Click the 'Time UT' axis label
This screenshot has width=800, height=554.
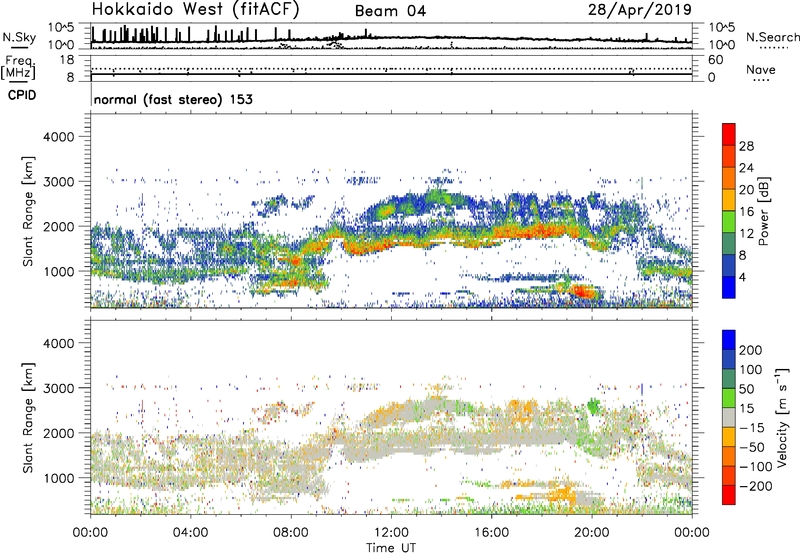[x=391, y=547]
